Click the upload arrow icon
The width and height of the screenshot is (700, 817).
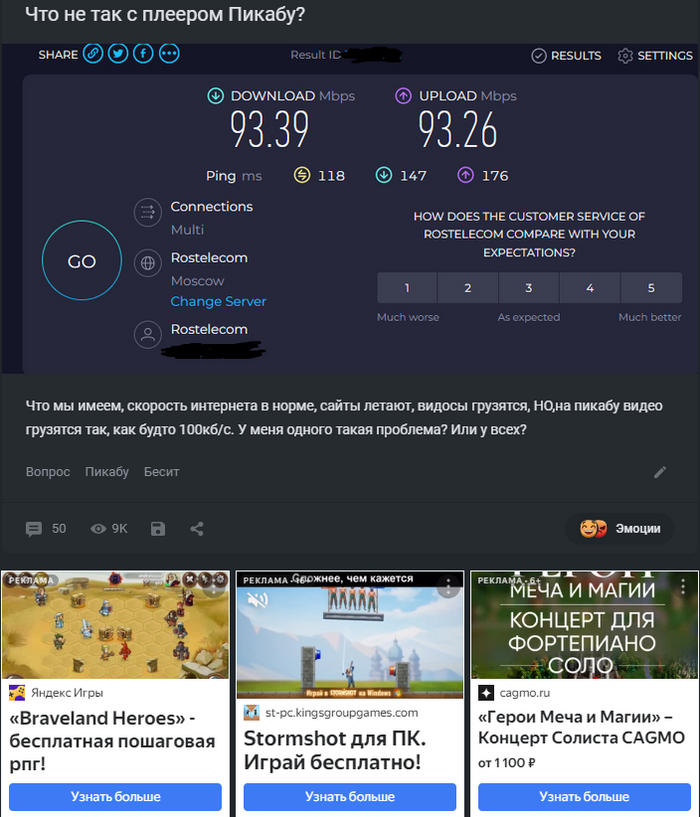click(403, 96)
